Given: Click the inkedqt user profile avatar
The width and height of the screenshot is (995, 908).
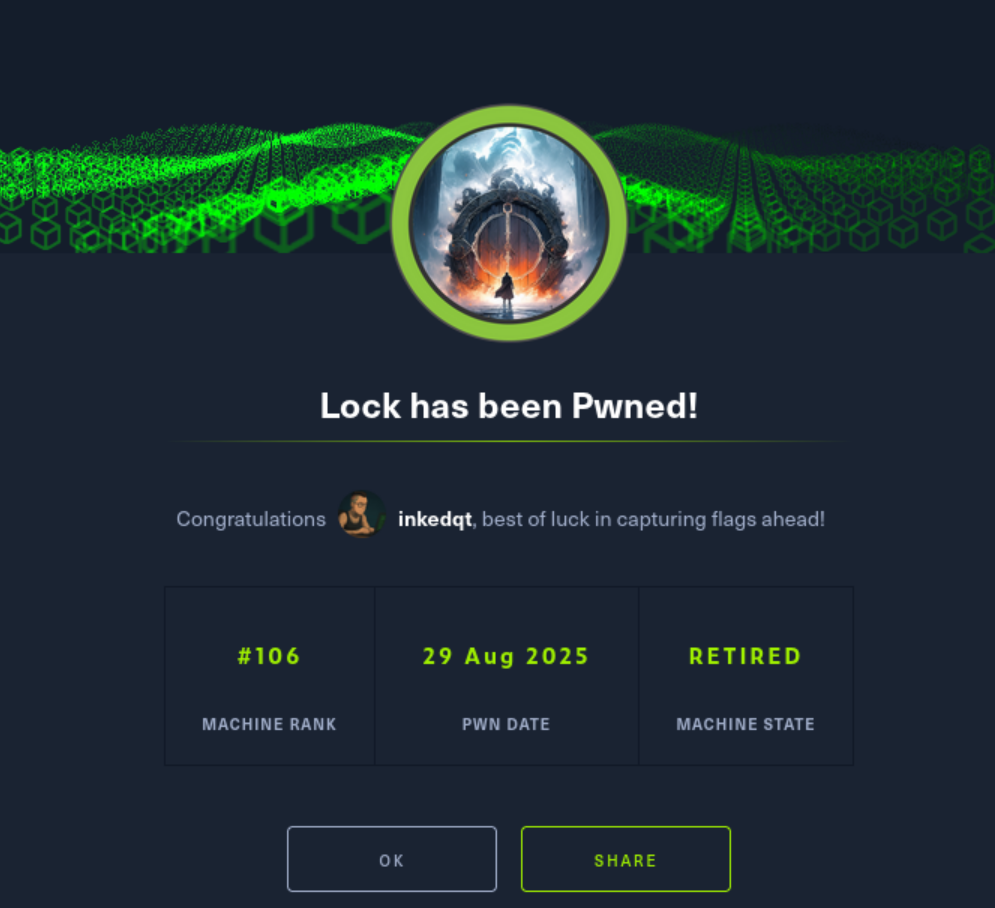Looking at the screenshot, I should (x=361, y=515).
